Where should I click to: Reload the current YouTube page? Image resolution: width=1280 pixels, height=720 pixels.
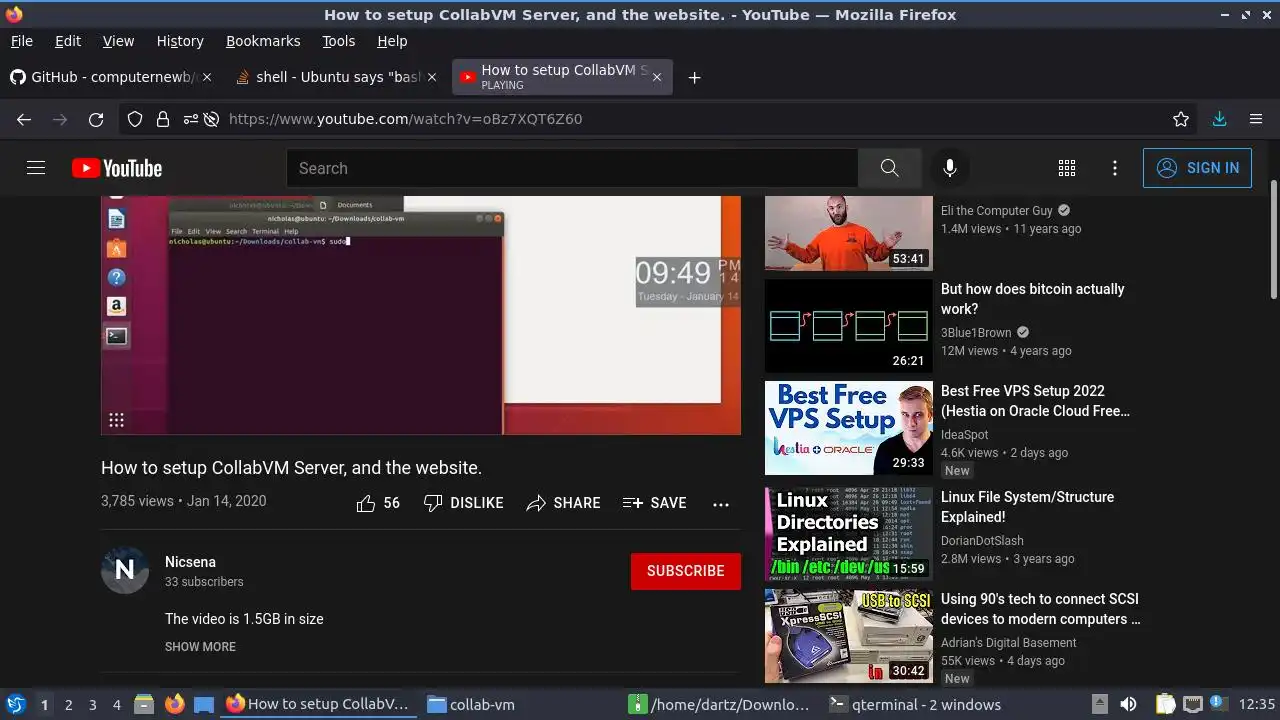point(96,119)
